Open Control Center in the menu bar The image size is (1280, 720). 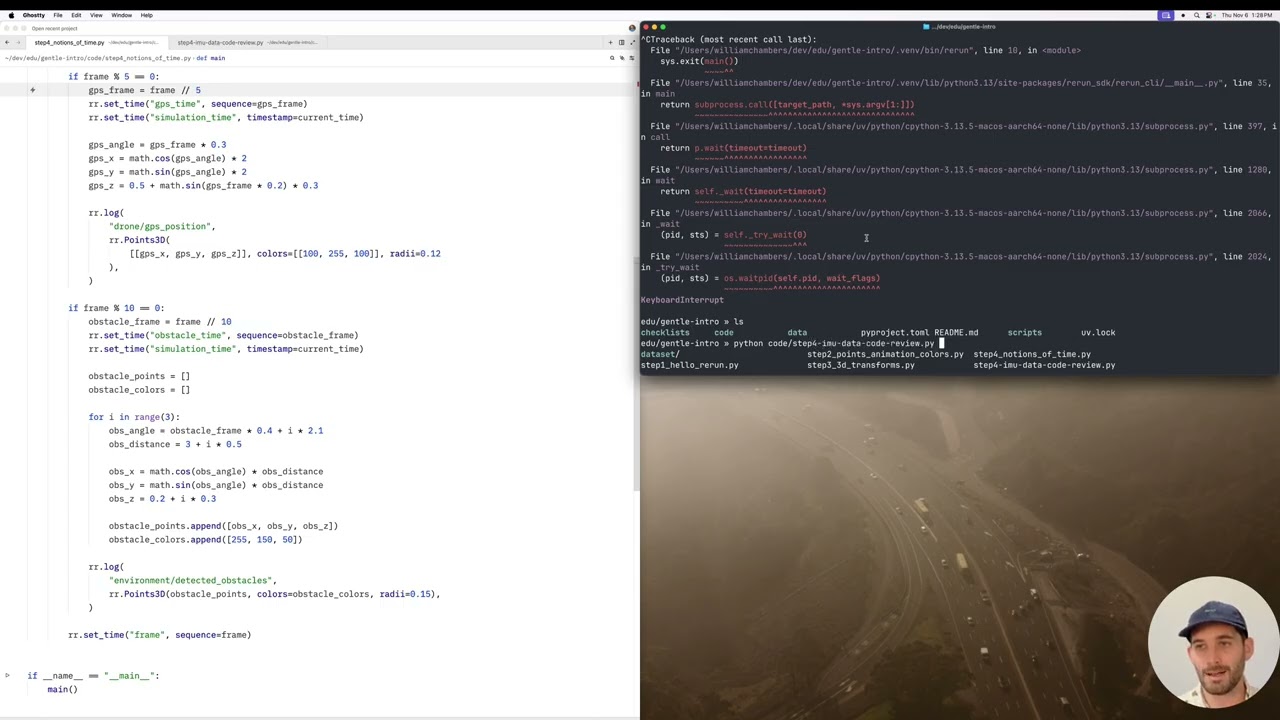(x=1209, y=15)
